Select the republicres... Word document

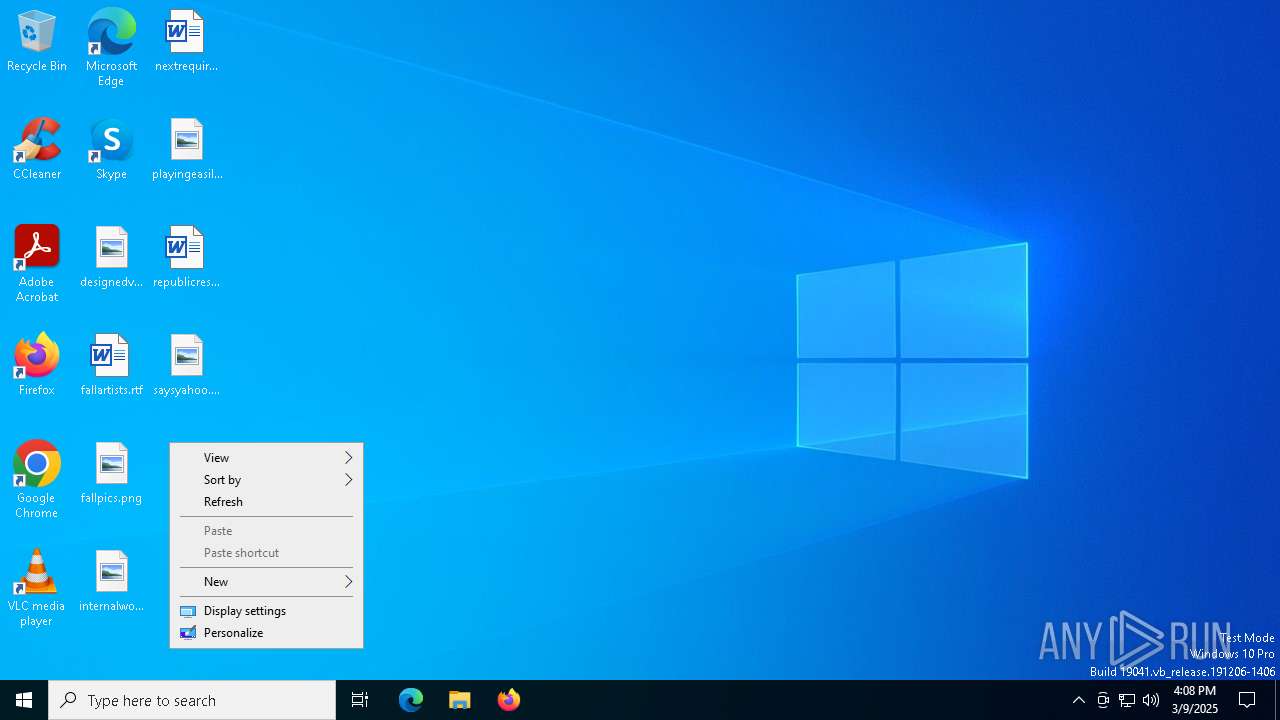(186, 258)
